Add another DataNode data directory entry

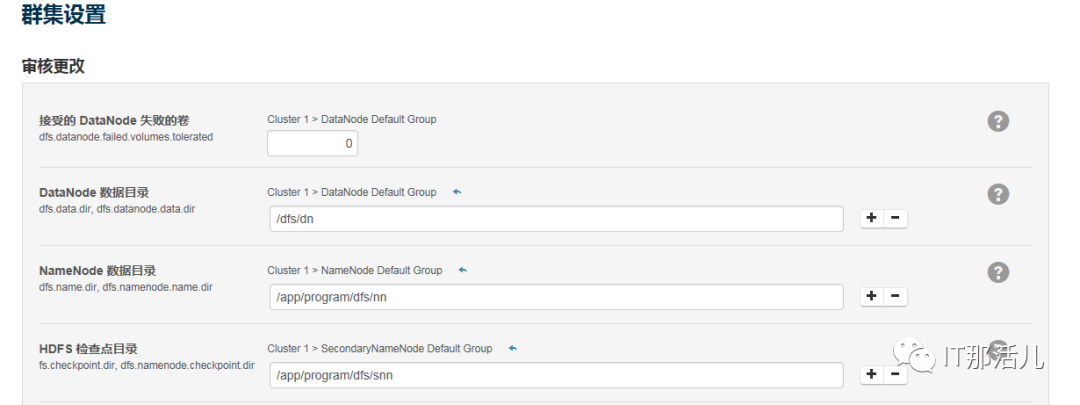point(871,218)
